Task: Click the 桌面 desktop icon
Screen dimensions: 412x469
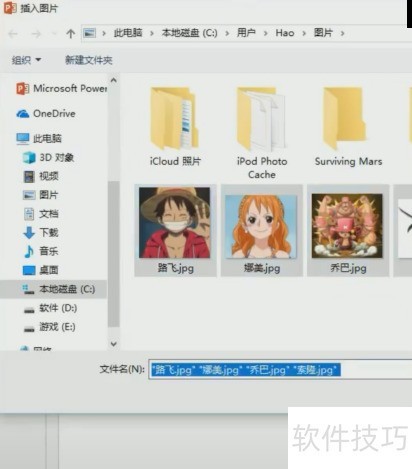Action: click(x=29, y=270)
